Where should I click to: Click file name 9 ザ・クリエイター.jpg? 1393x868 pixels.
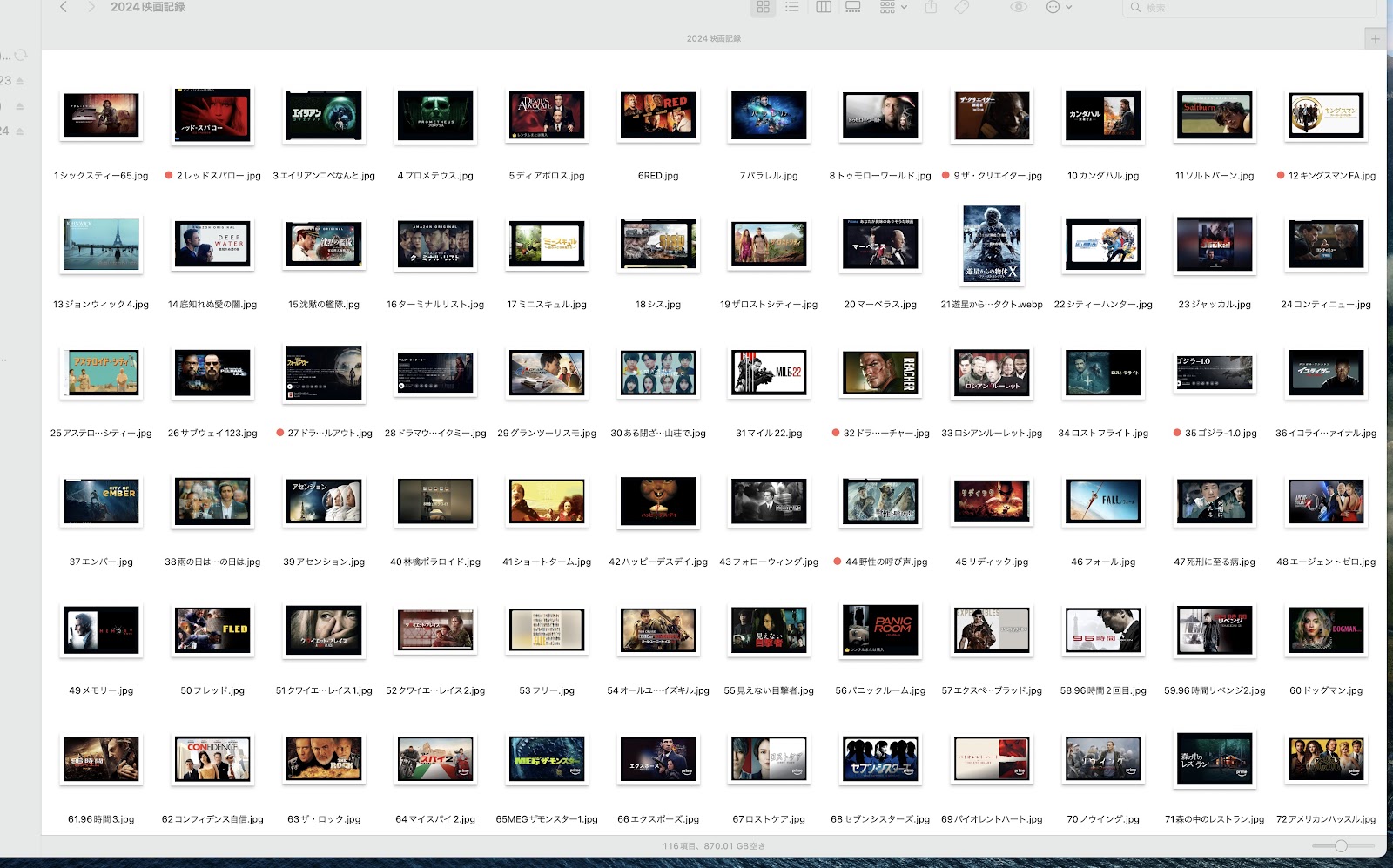998,176
